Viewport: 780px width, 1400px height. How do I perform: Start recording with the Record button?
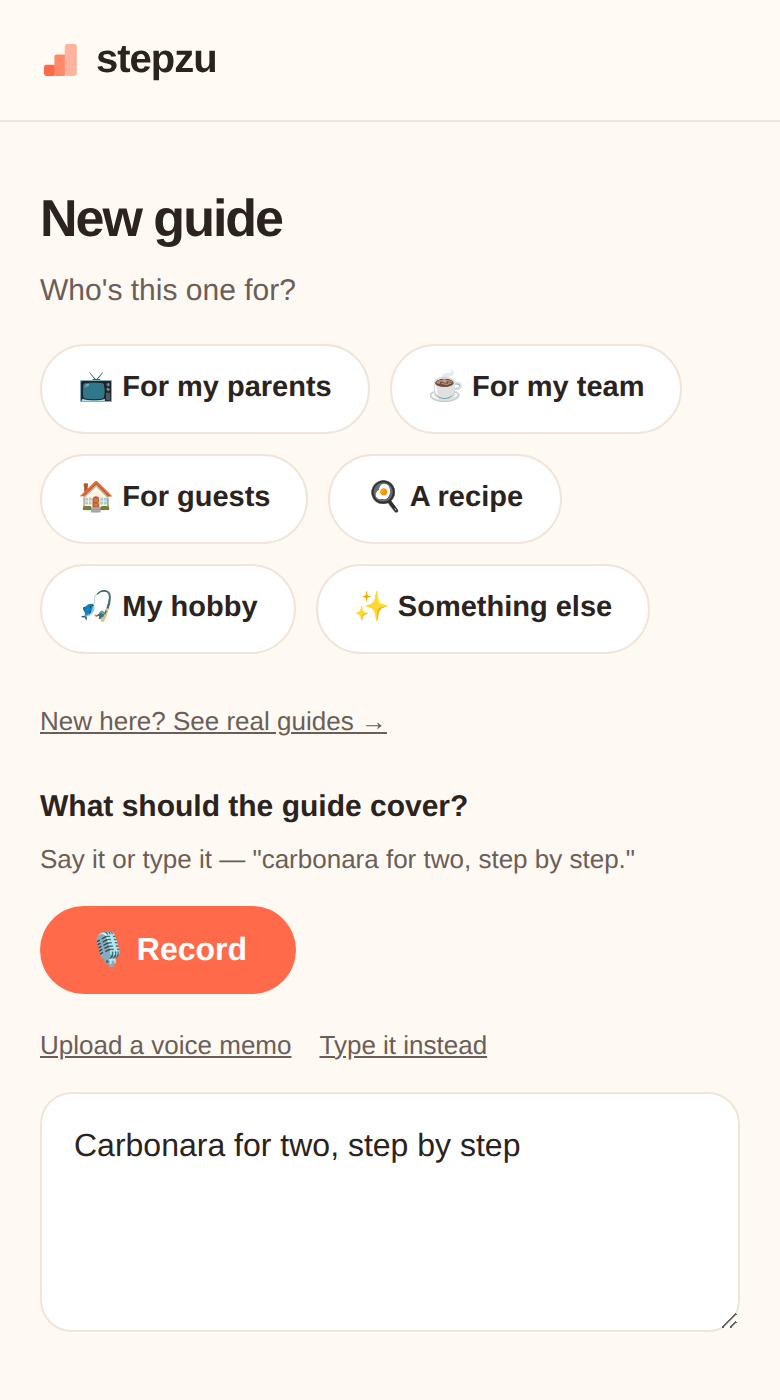coord(168,950)
